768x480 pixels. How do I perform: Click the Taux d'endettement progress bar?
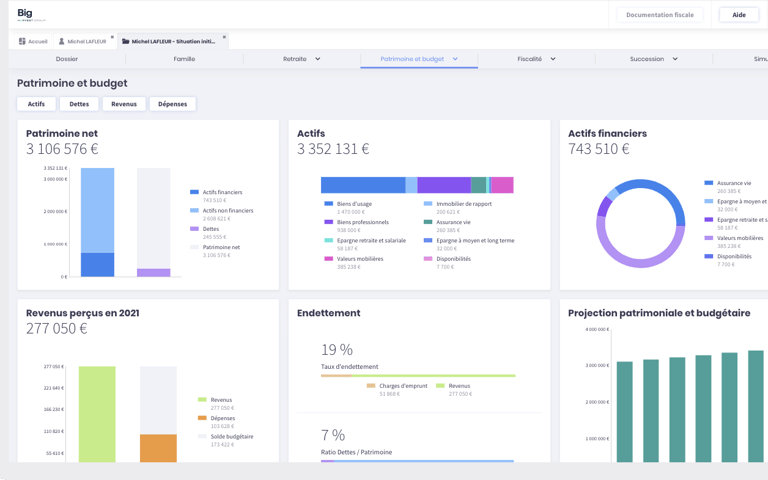[x=418, y=376]
